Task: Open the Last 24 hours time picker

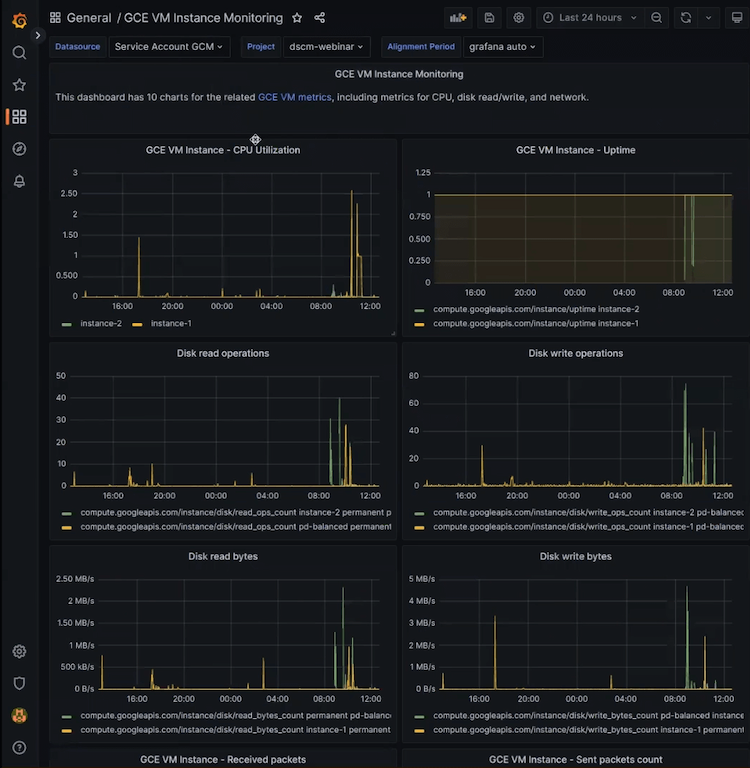Action: tap(590, 18)
